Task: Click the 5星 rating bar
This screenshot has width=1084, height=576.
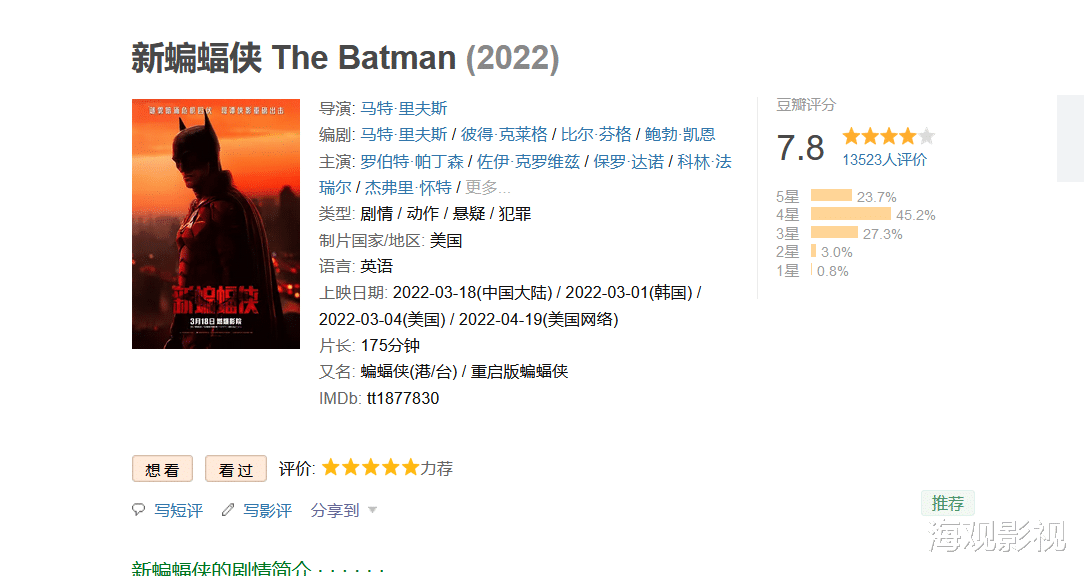Action: [x=831, y=196]
